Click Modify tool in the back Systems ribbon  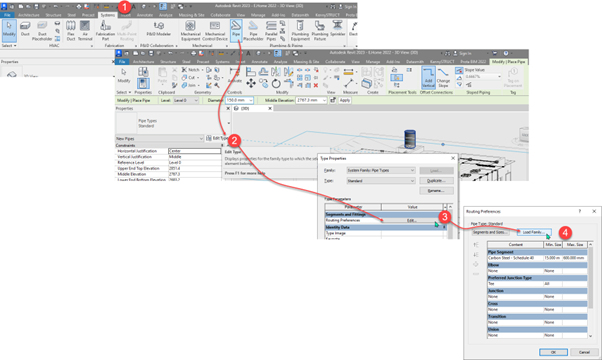point(9,30)
